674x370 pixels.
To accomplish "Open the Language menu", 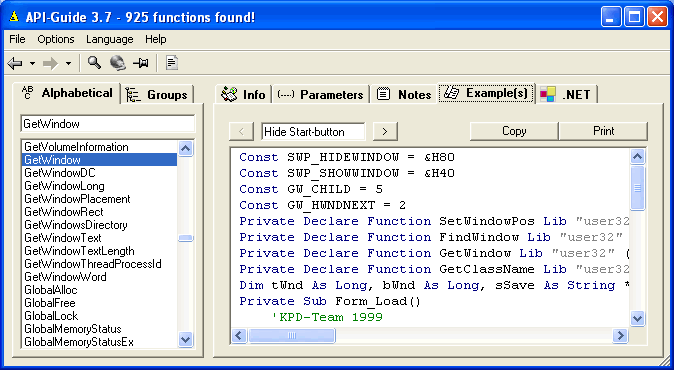I will coord(110,39).
